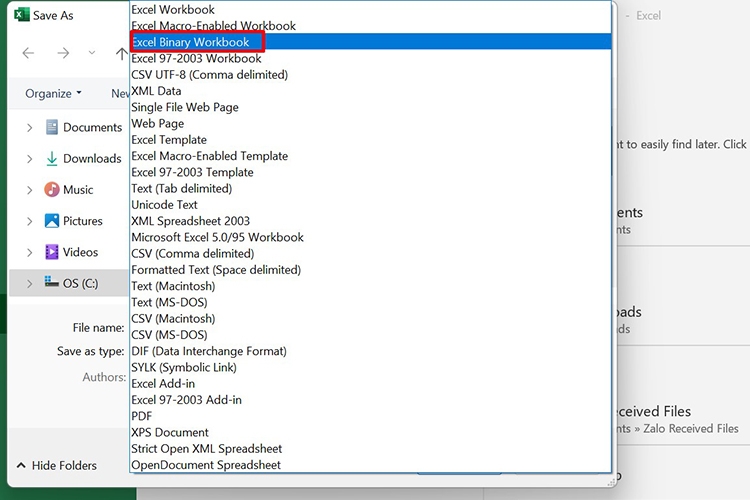
Task: Select the Downloads folder icon
Action: point(52,158)
